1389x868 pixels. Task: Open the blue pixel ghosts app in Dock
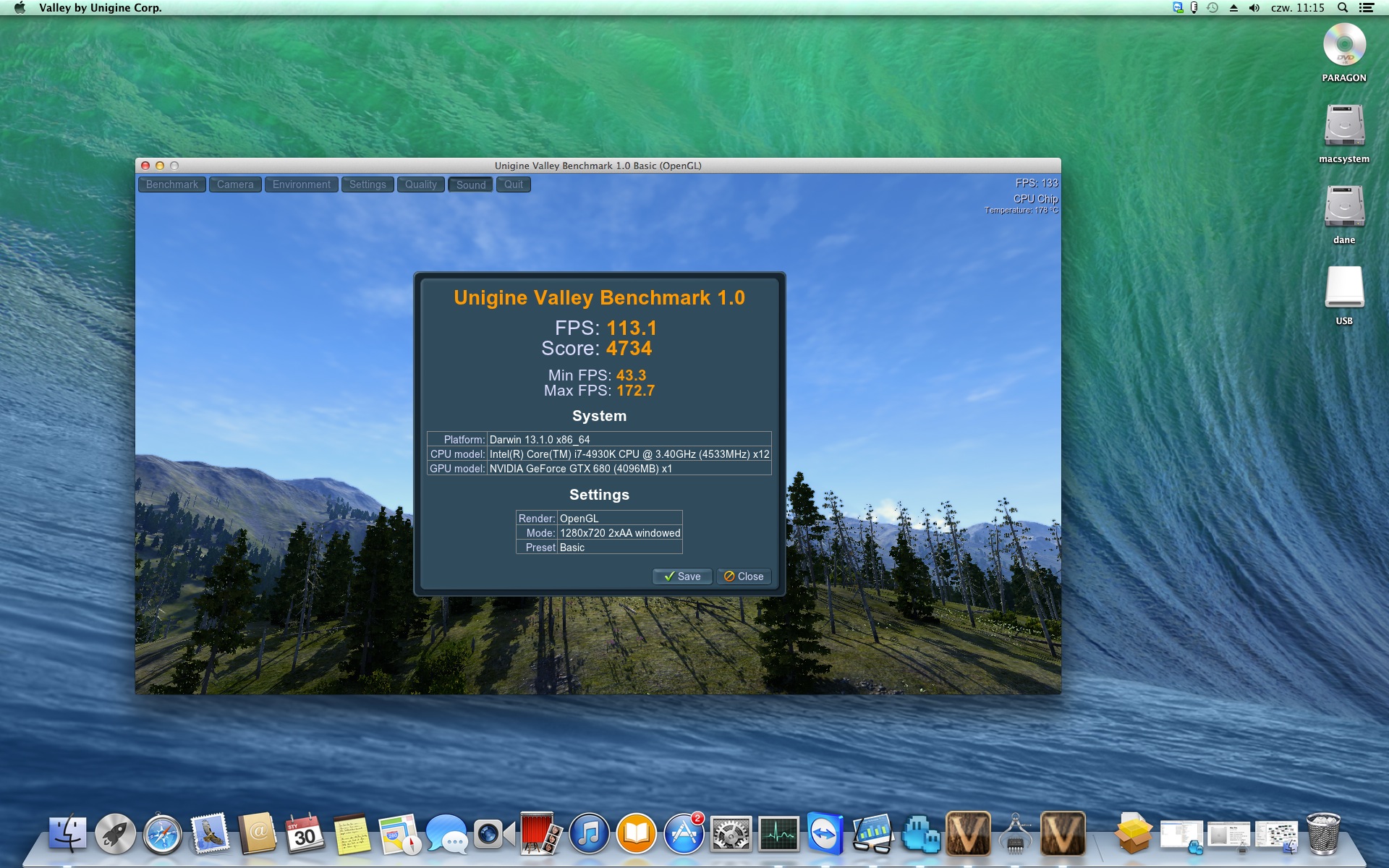click(x=921, y=834)
